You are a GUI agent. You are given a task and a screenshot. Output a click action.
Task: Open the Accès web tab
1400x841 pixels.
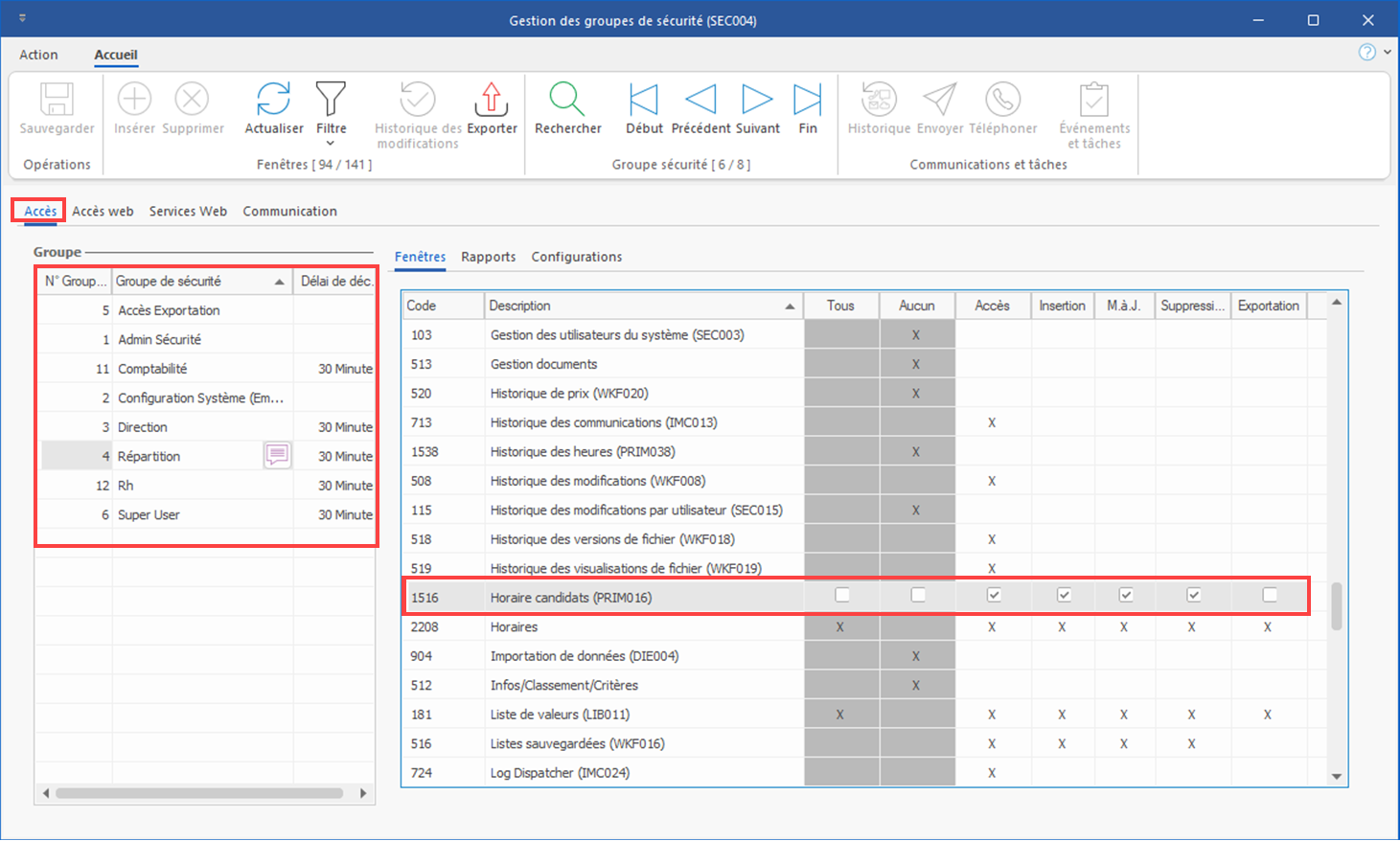tap(103, 211)
